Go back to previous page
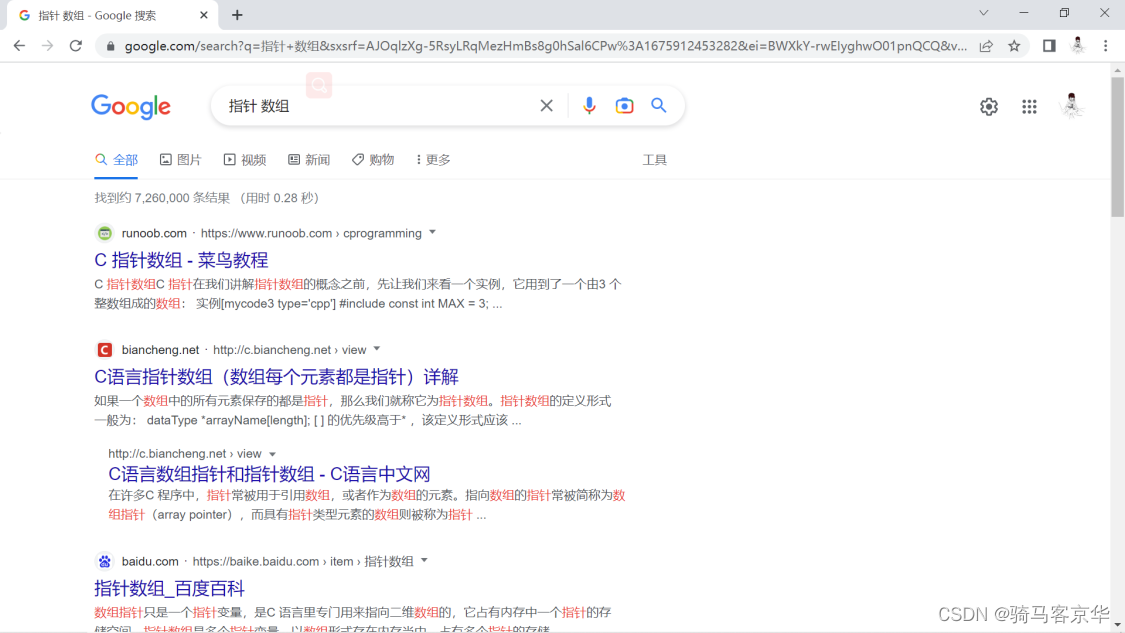 coord(19,46)
